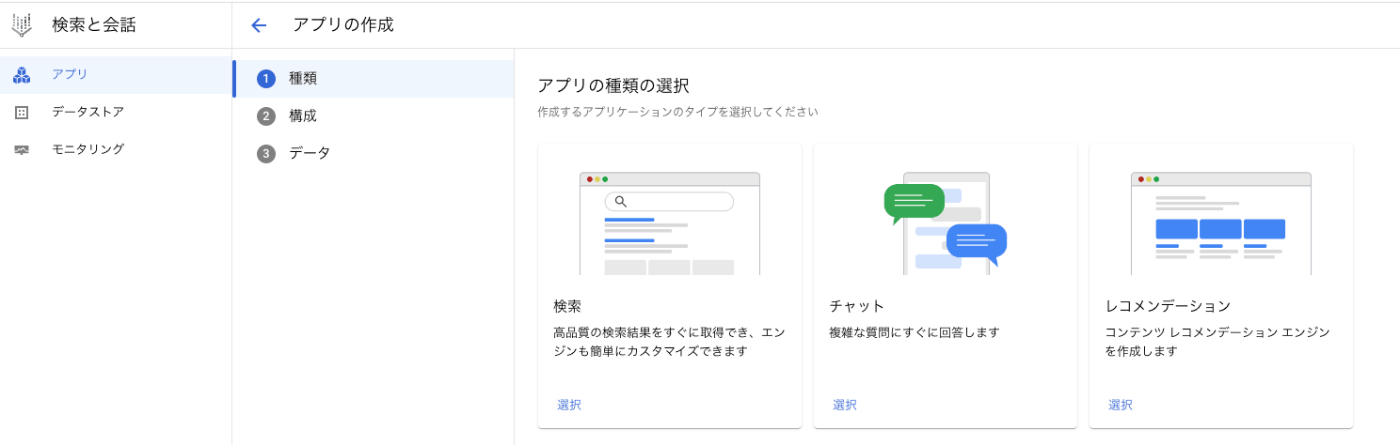Viewport: 1400px width, 445px height.
Task: Click the 検索 card browser illustration
Action: pos(669,223)
